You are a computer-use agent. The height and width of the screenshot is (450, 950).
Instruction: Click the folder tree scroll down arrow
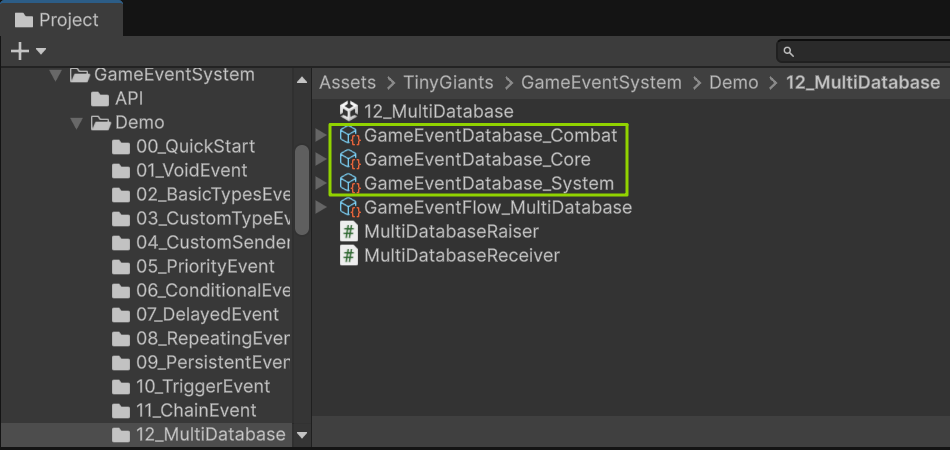pos(302,435)
